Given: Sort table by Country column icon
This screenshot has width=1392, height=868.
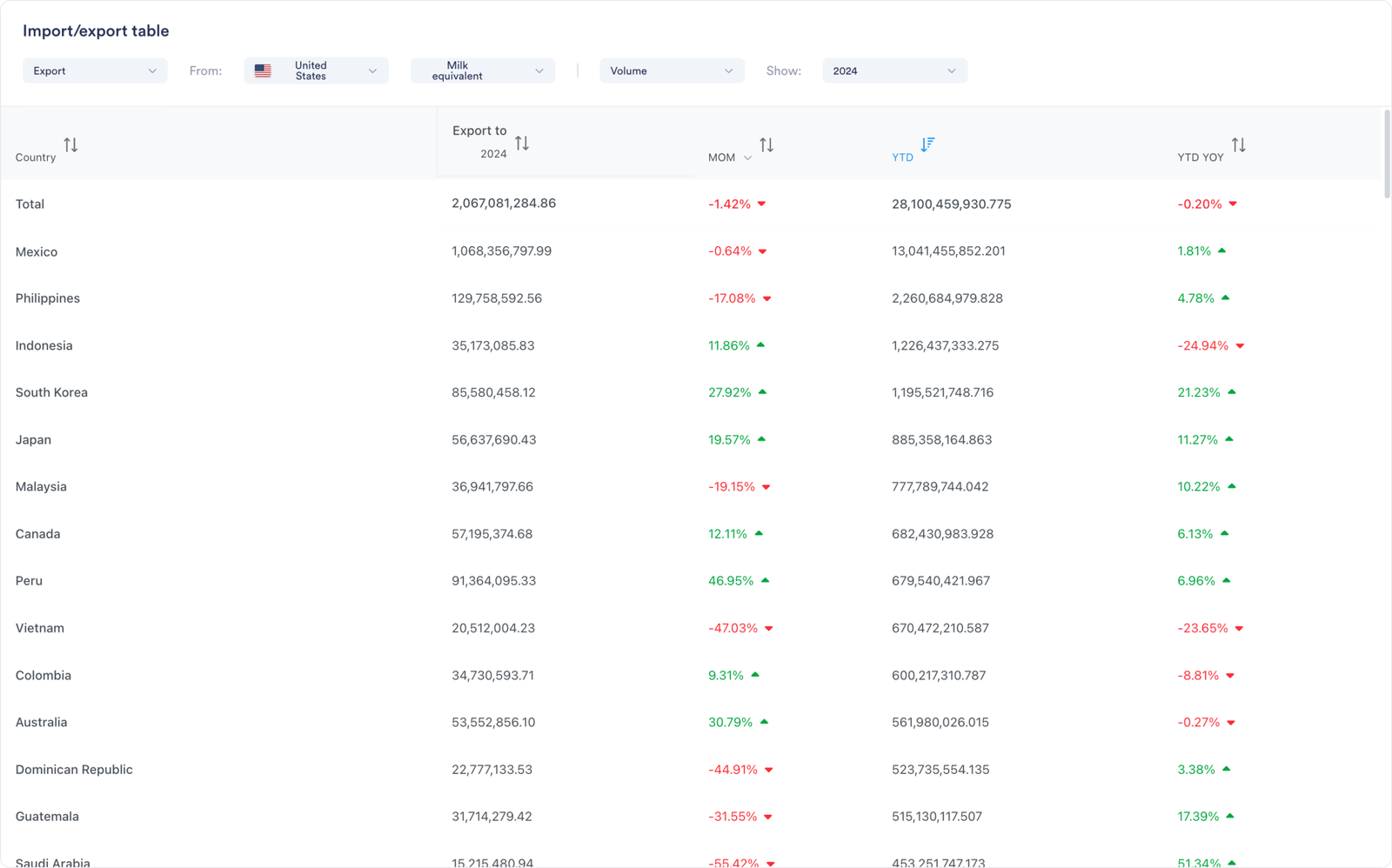Looking at the screenshot, I should 70,145.
